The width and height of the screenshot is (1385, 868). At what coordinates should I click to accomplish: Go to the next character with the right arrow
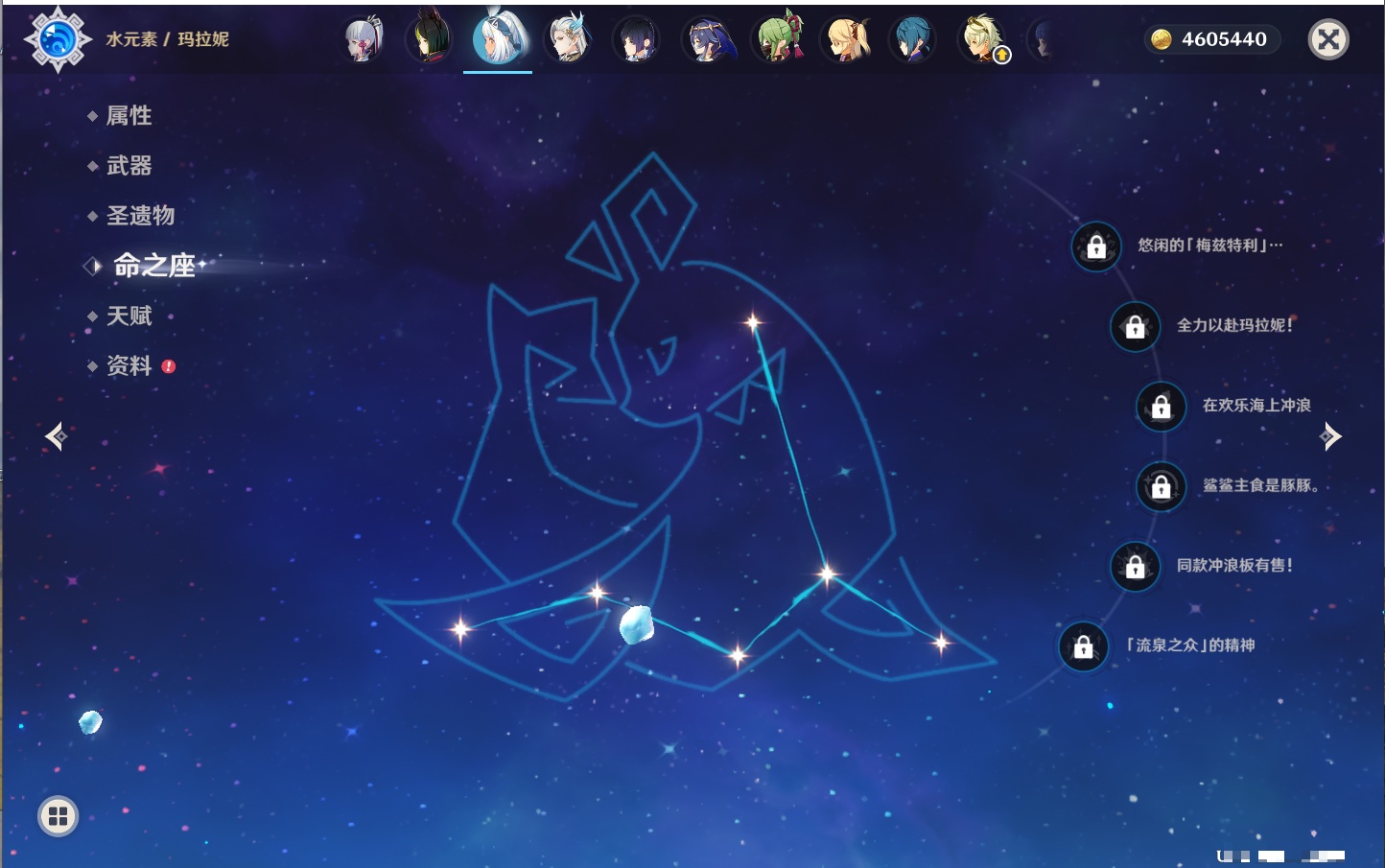(1330, 436)
